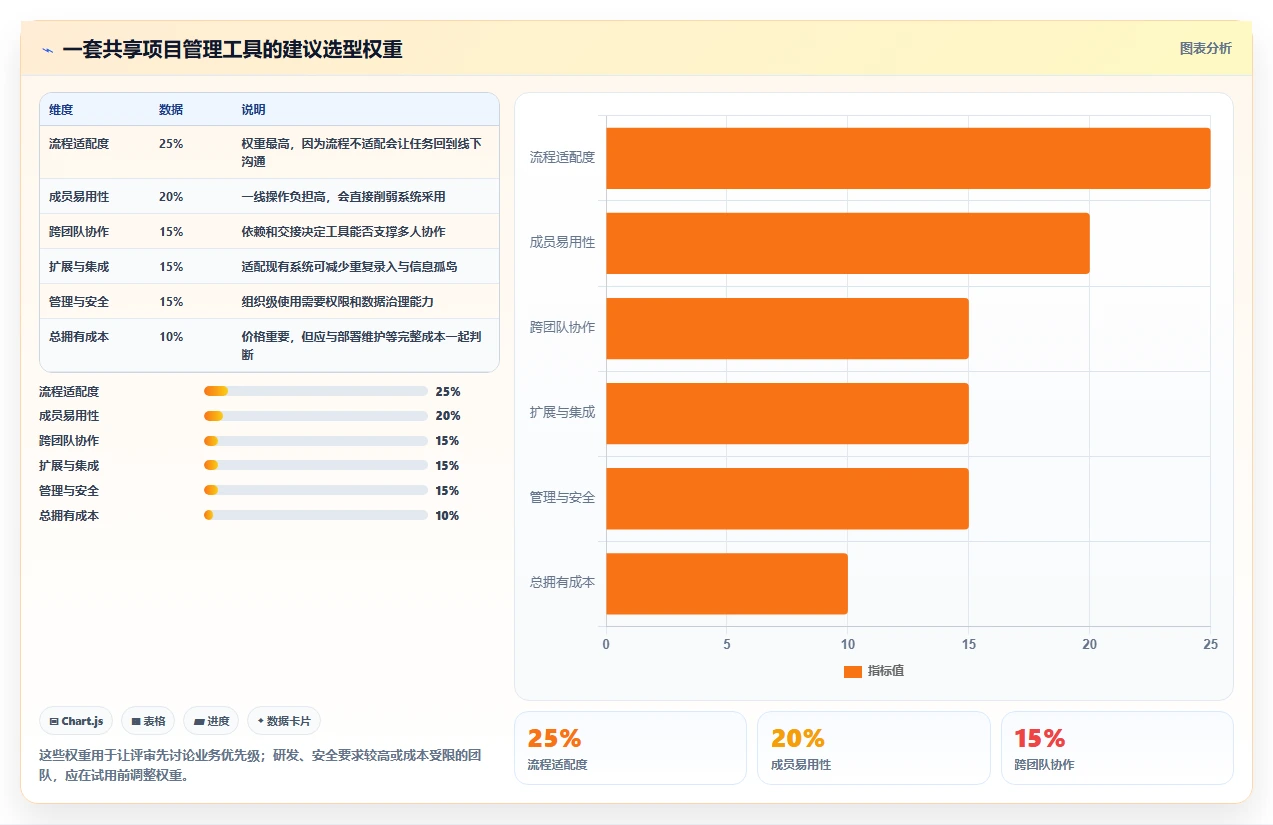Click the 跨团队协作 progress bar
The width and height of the screenshot is (1273, 825).
point(315,441)
